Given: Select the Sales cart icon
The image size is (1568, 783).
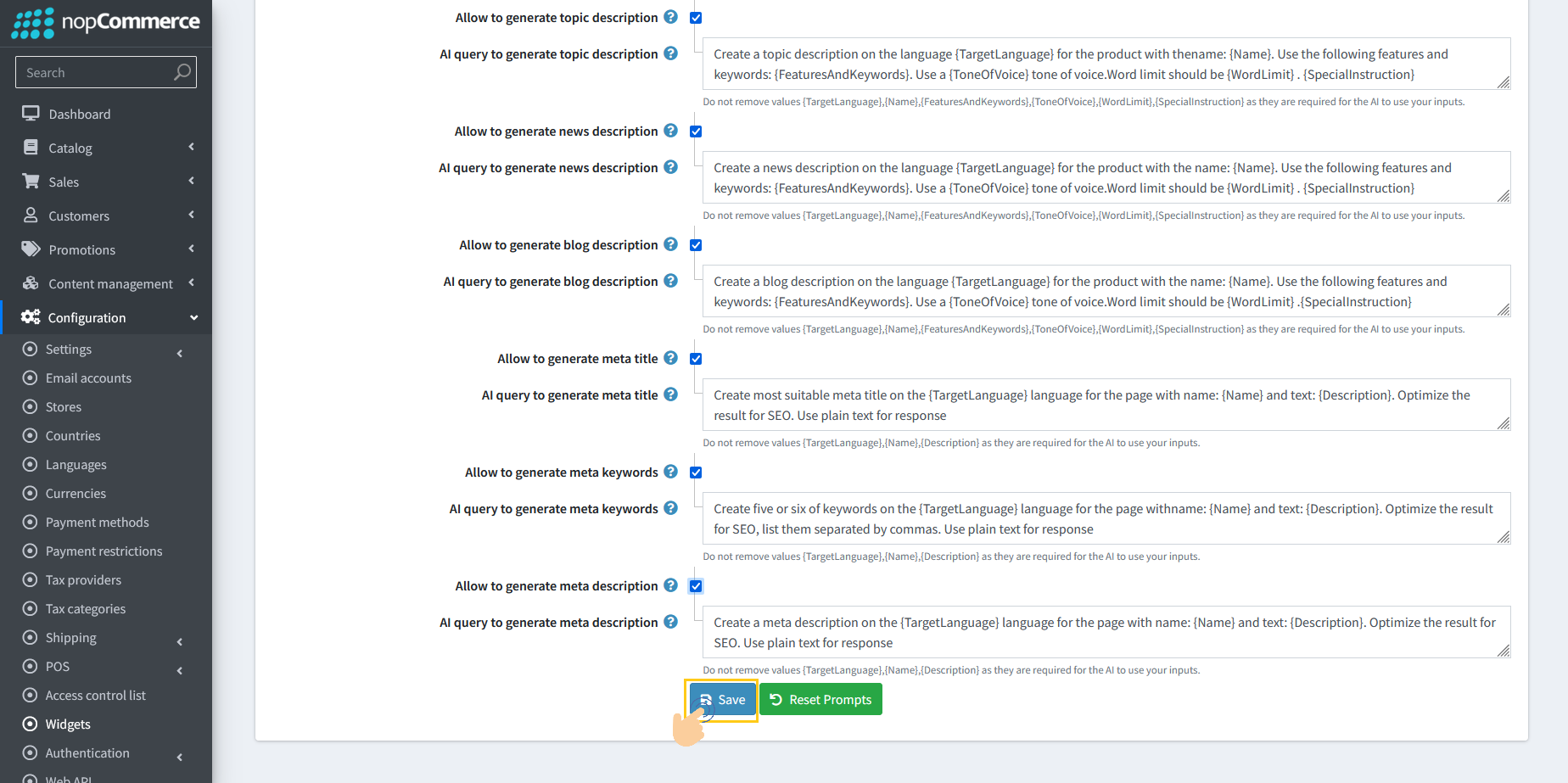Looking at the screenshot, I should [x=31, y=181].
